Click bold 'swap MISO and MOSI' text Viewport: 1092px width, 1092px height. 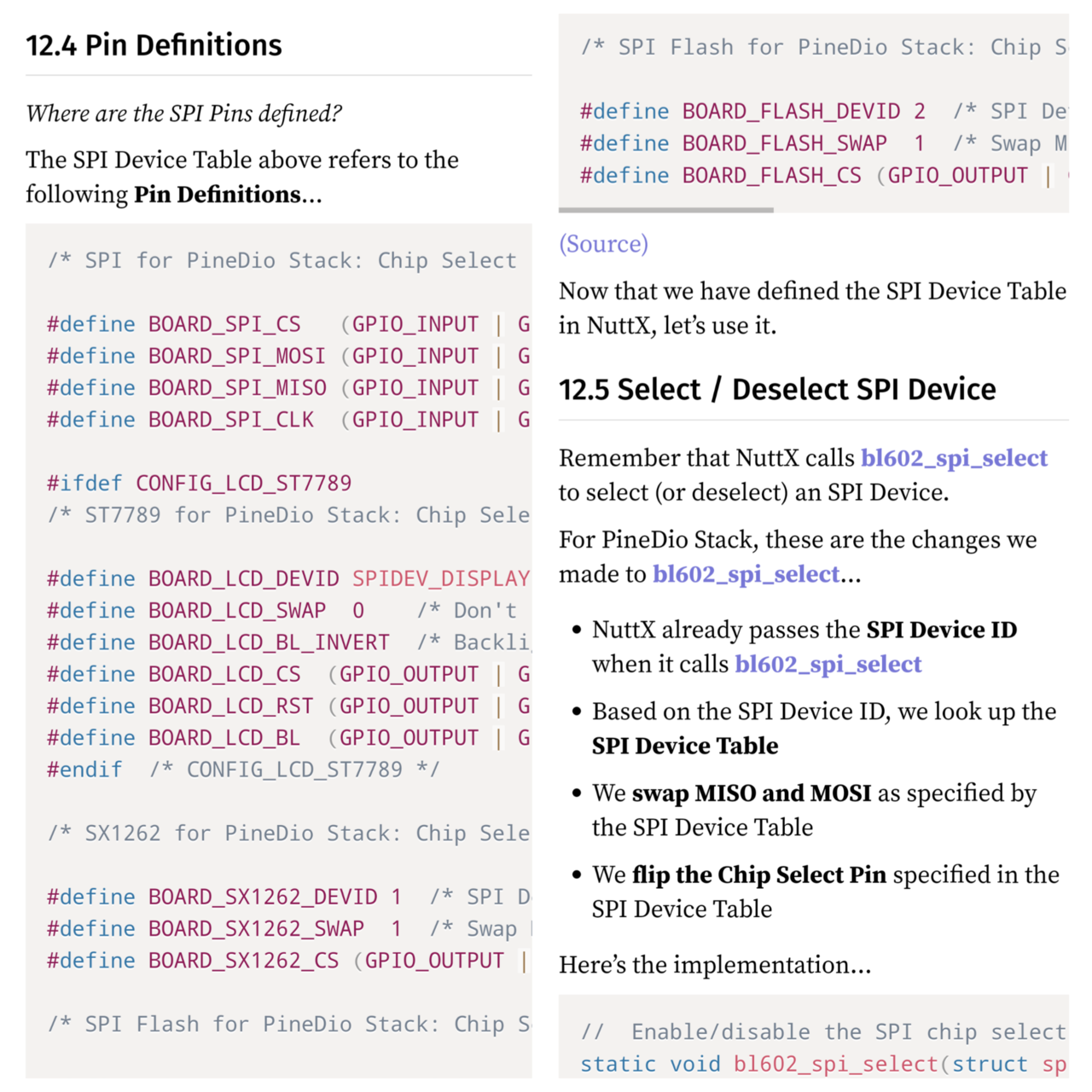point(751,793)
